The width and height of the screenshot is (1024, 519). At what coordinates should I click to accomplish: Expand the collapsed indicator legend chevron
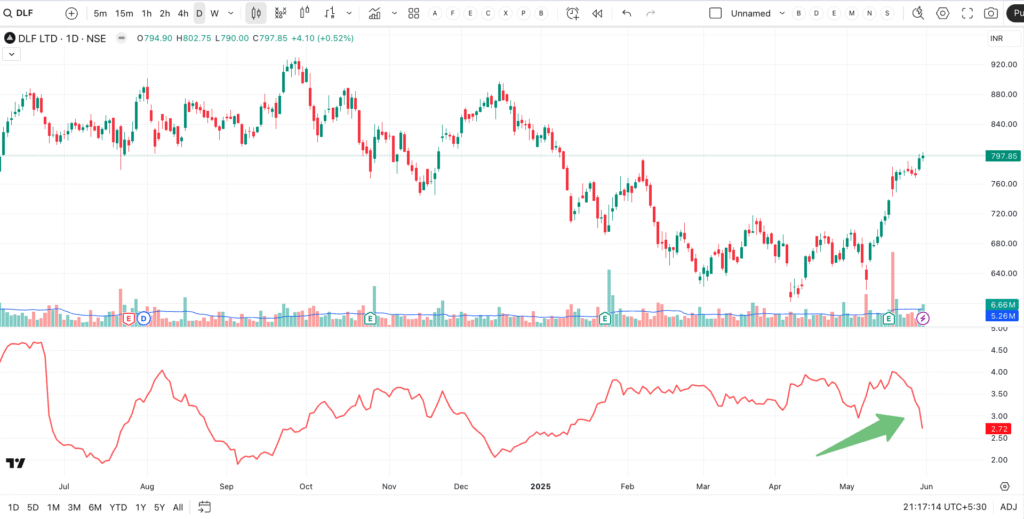[10, 54]
